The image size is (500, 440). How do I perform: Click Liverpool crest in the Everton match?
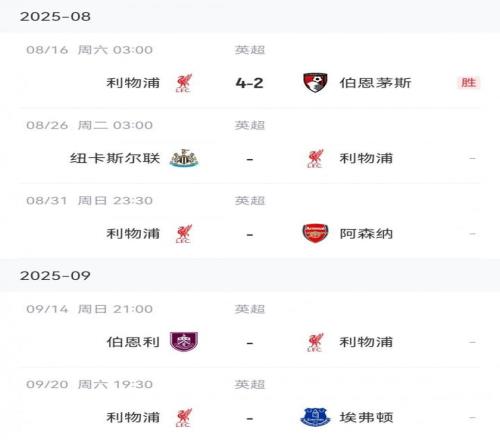tap(184, 417)
